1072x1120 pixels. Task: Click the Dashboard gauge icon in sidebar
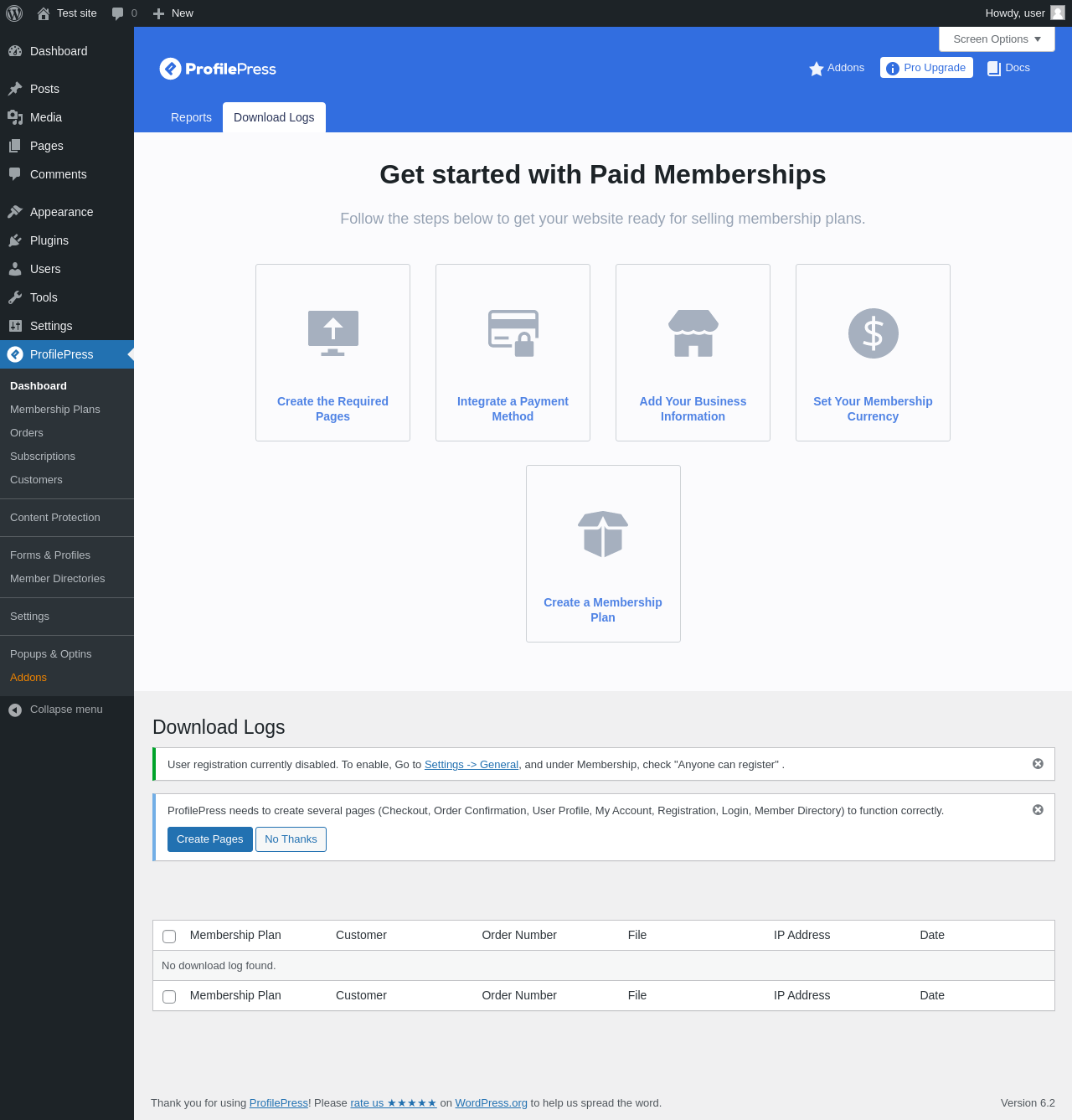tap(15, 51)
